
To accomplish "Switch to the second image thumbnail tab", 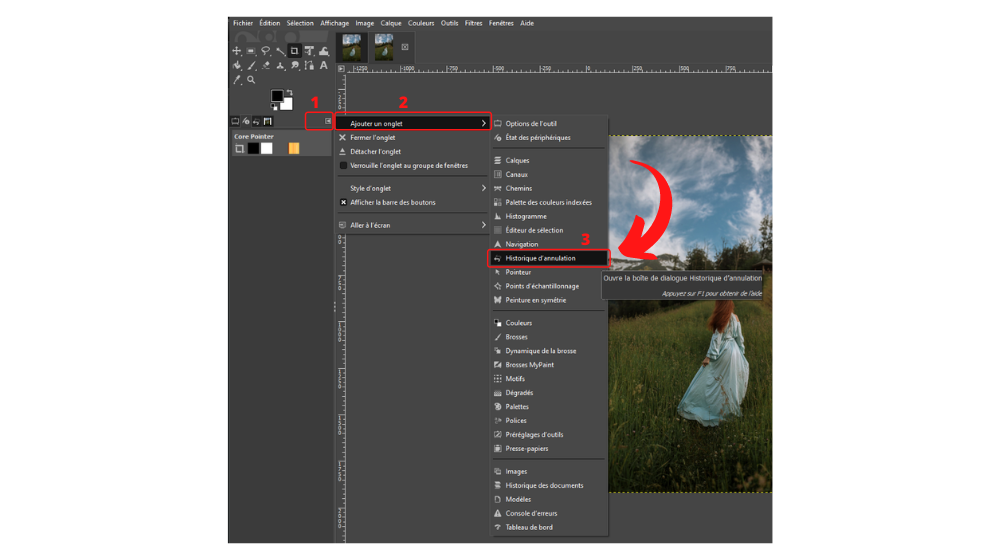I will tap(384, 47).
